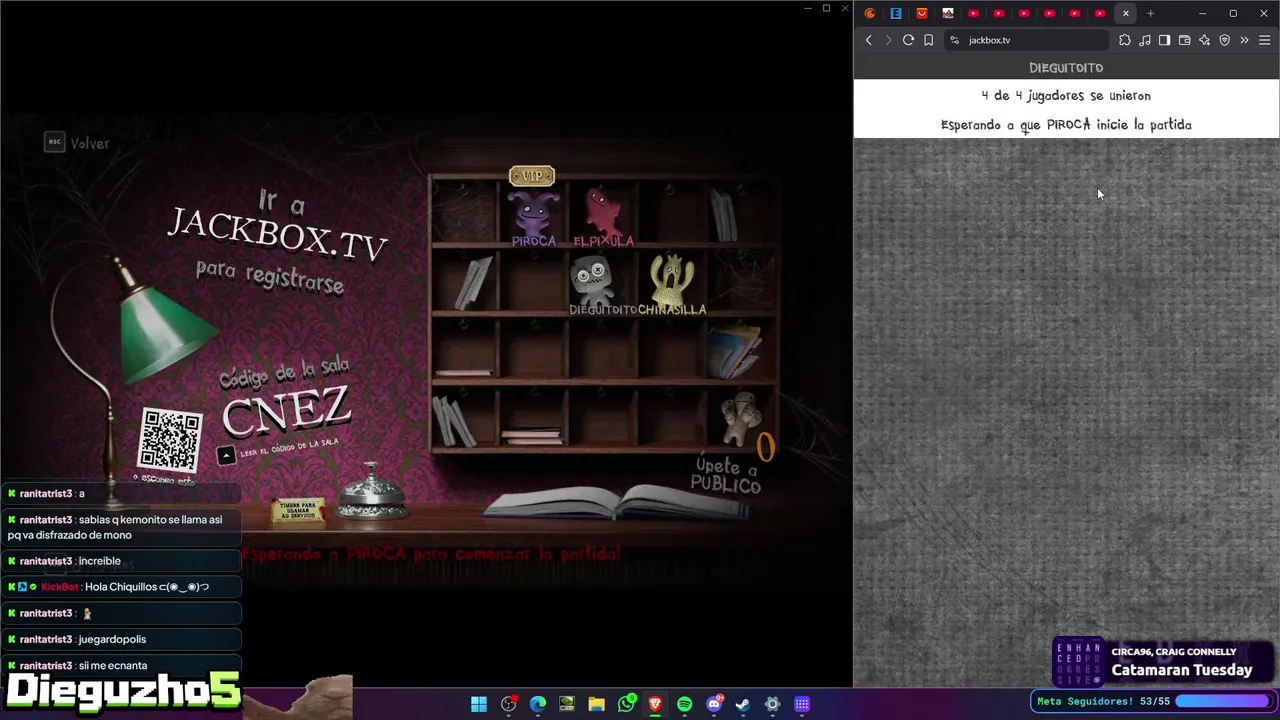
Task: Switch to the Crunchyroll browser tab
Action: [870, 13]
